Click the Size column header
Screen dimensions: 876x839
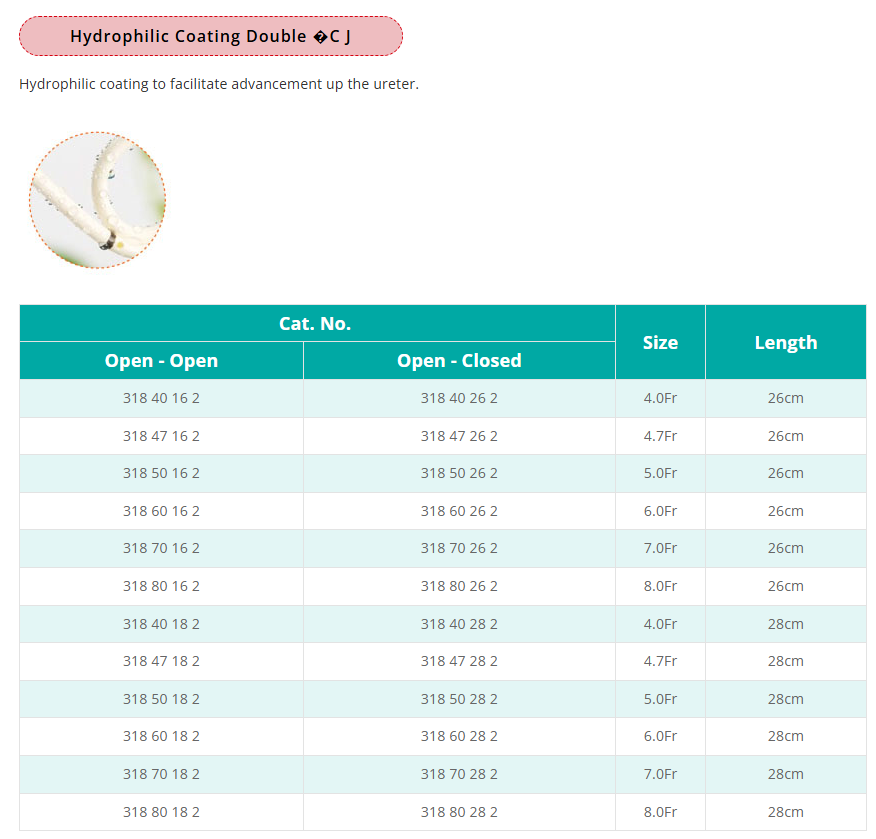pos(660,342)
